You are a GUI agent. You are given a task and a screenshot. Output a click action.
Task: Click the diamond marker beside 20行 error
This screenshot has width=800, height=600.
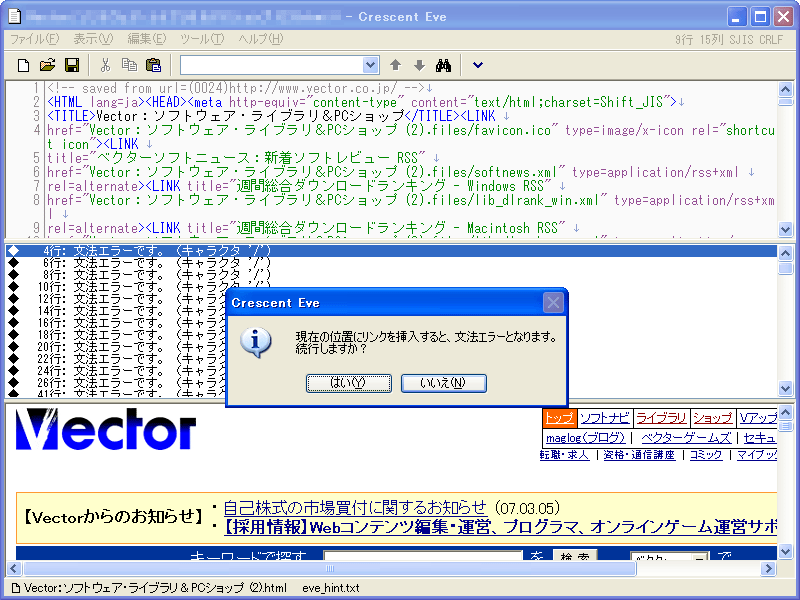[13, 346]
